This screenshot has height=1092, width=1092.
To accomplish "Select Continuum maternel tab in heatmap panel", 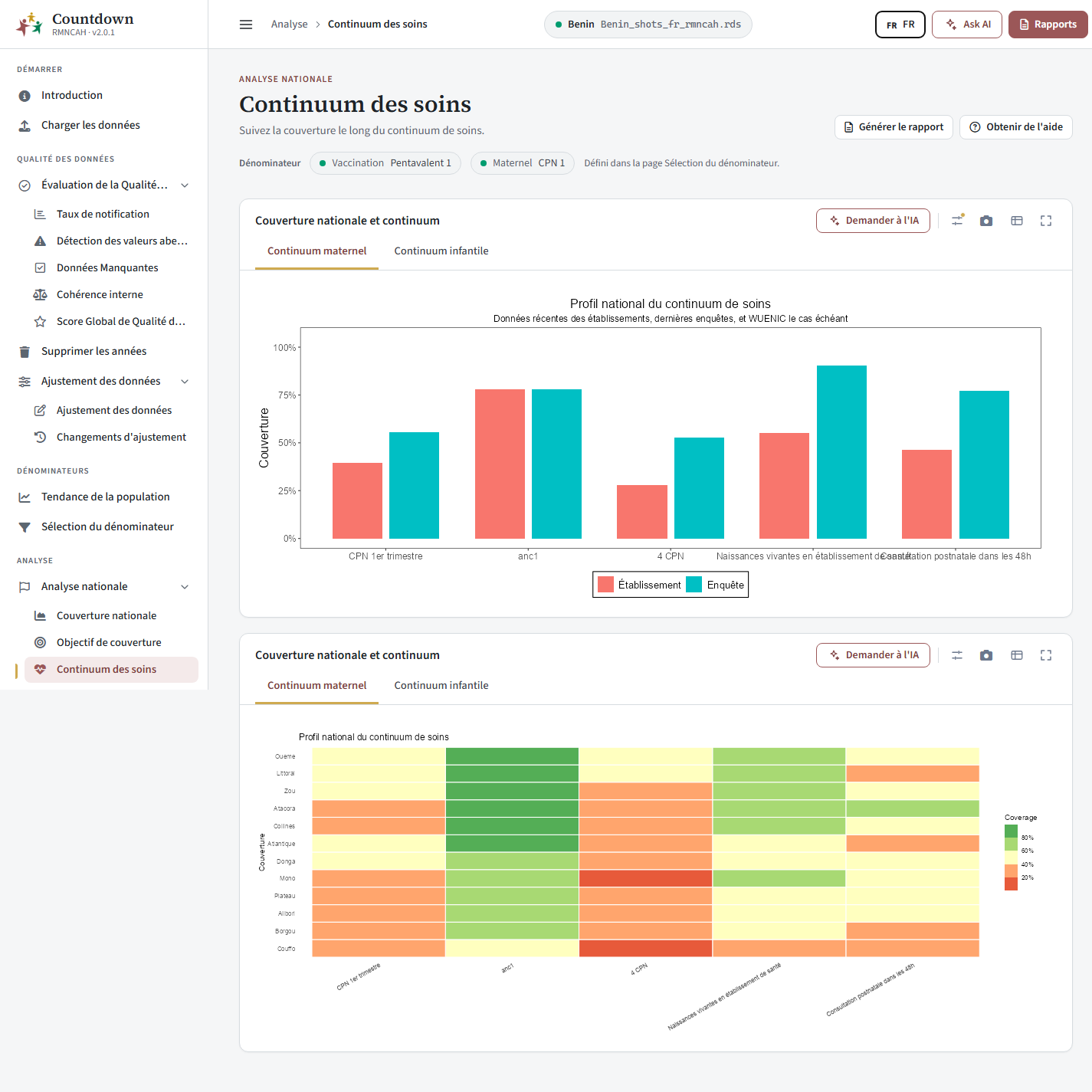I will coord(316,686).
